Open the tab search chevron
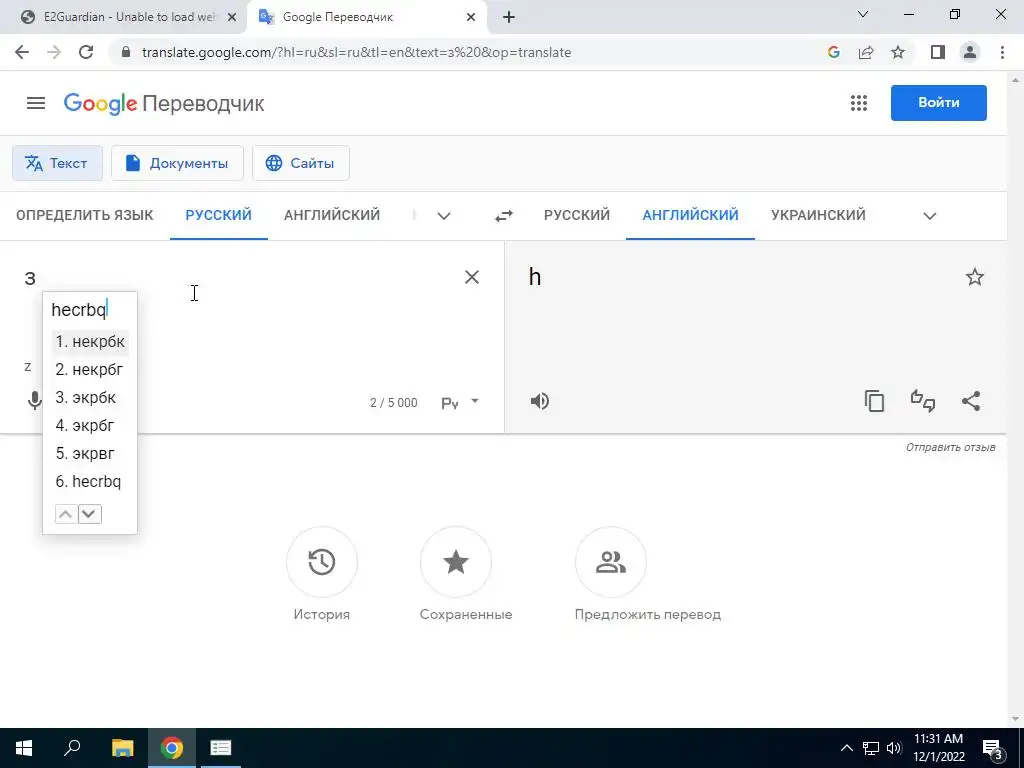1024x768 pixels. (863, 14)
